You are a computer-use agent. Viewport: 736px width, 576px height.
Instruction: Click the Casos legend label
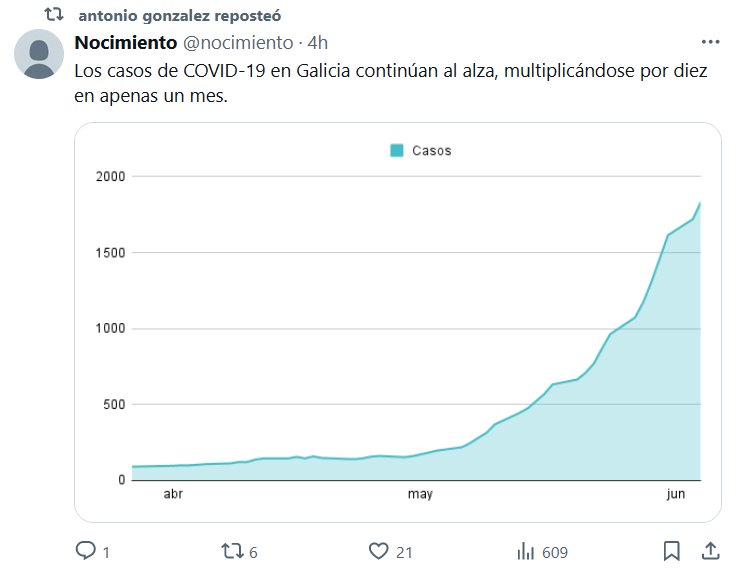(x=432, y=151)
